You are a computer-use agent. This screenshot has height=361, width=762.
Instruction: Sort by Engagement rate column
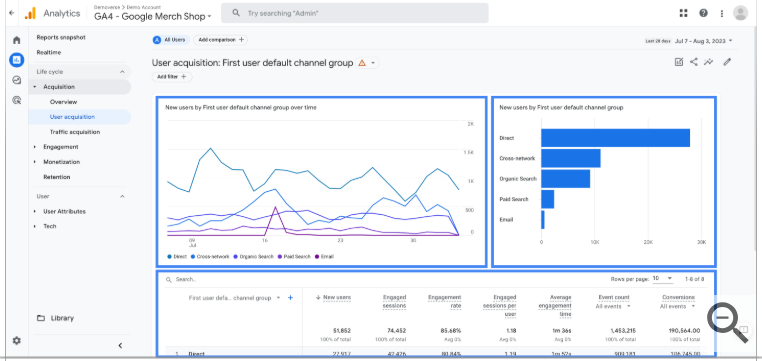click(x=445, y=301)
